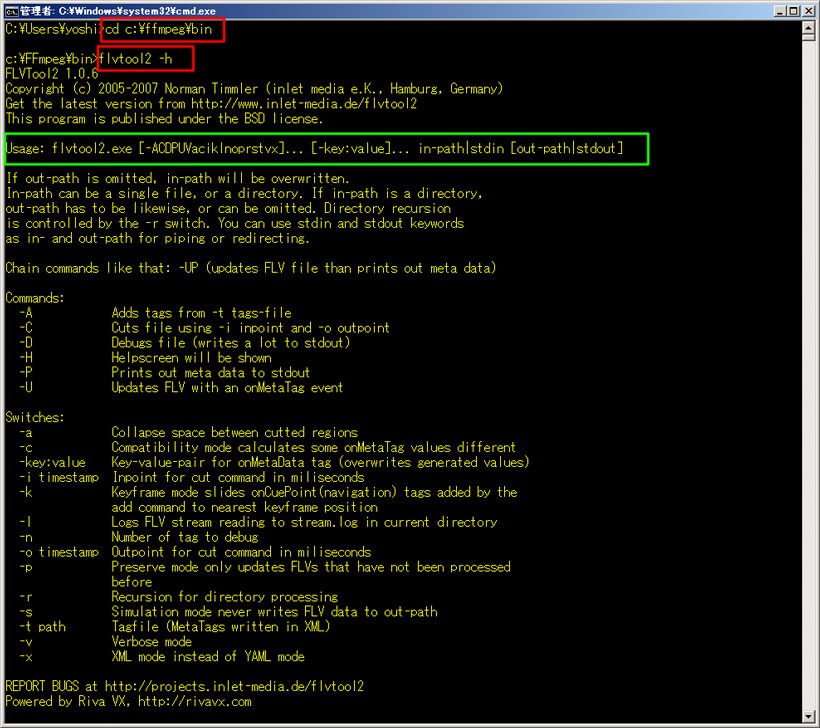This screenshot has height=728, width=820.
Task: Click '-r Recursion for directory processing'
Action: pyautogui.click(x=179, y=597)
